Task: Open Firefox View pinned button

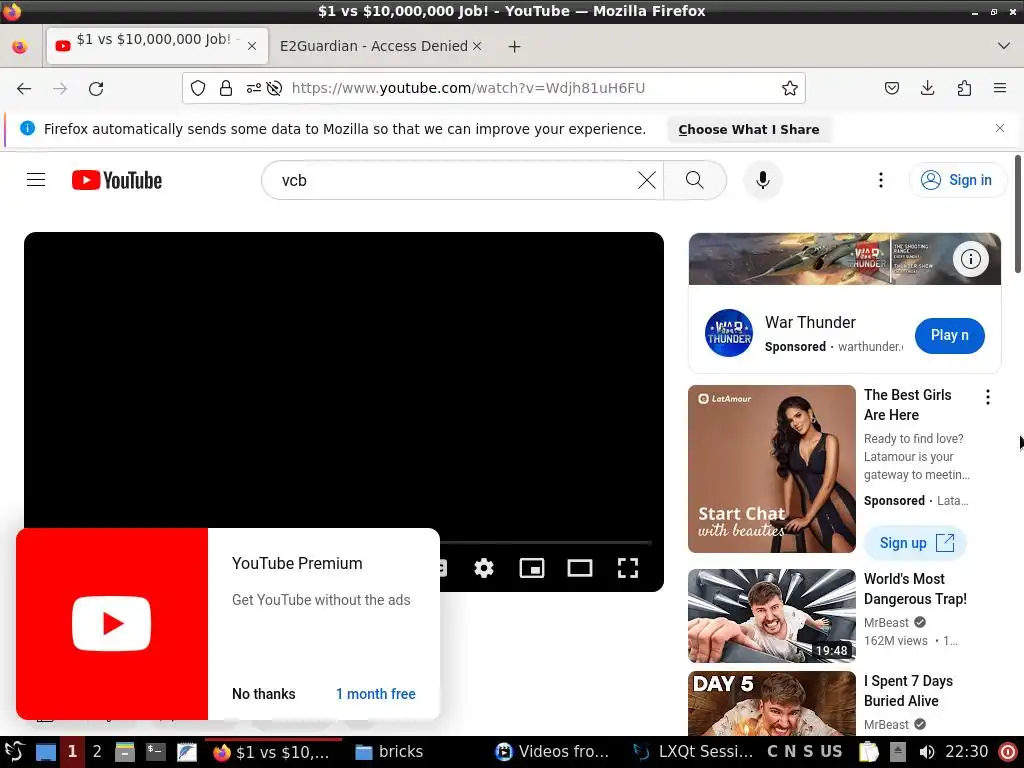Action: coord(20,46)
